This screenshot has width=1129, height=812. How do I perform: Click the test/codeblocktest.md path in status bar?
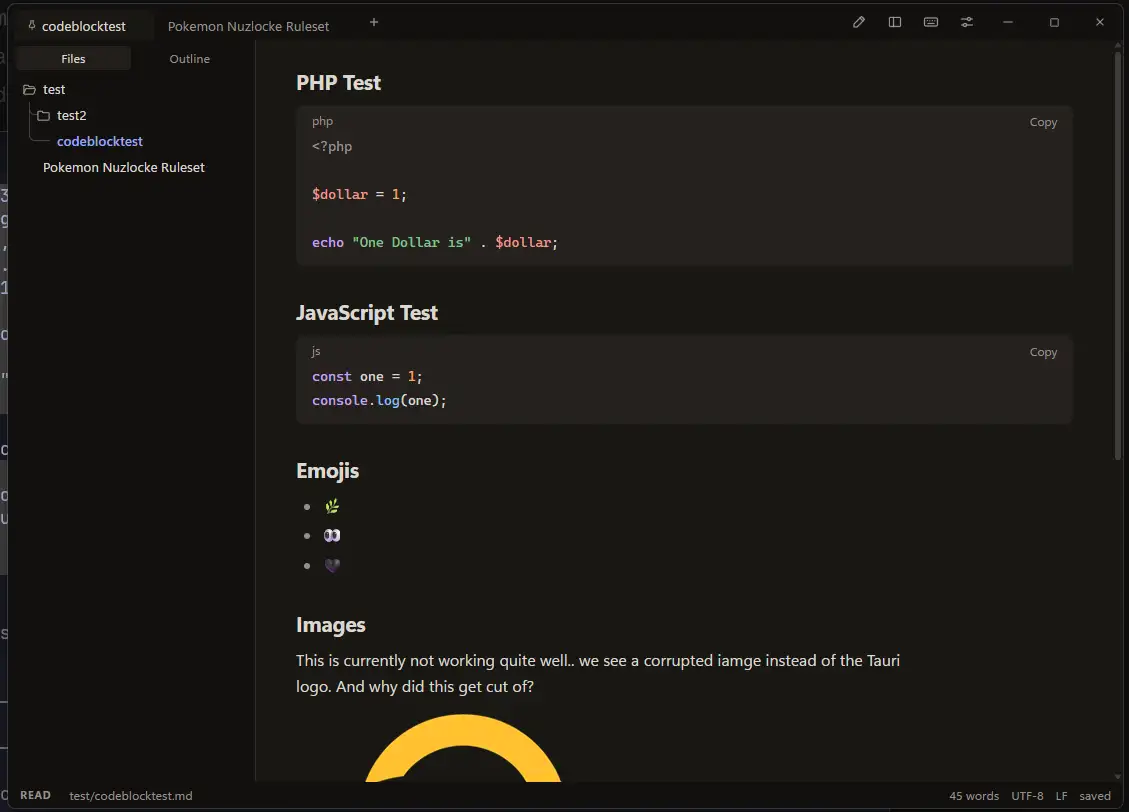pos(131,795)
